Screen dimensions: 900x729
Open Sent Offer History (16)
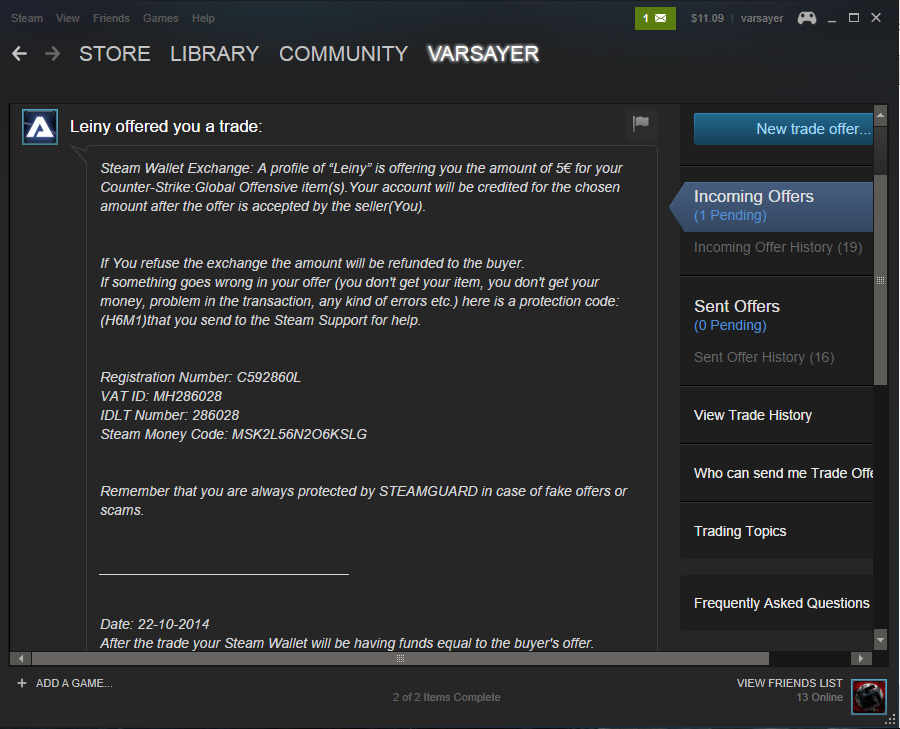764,358
